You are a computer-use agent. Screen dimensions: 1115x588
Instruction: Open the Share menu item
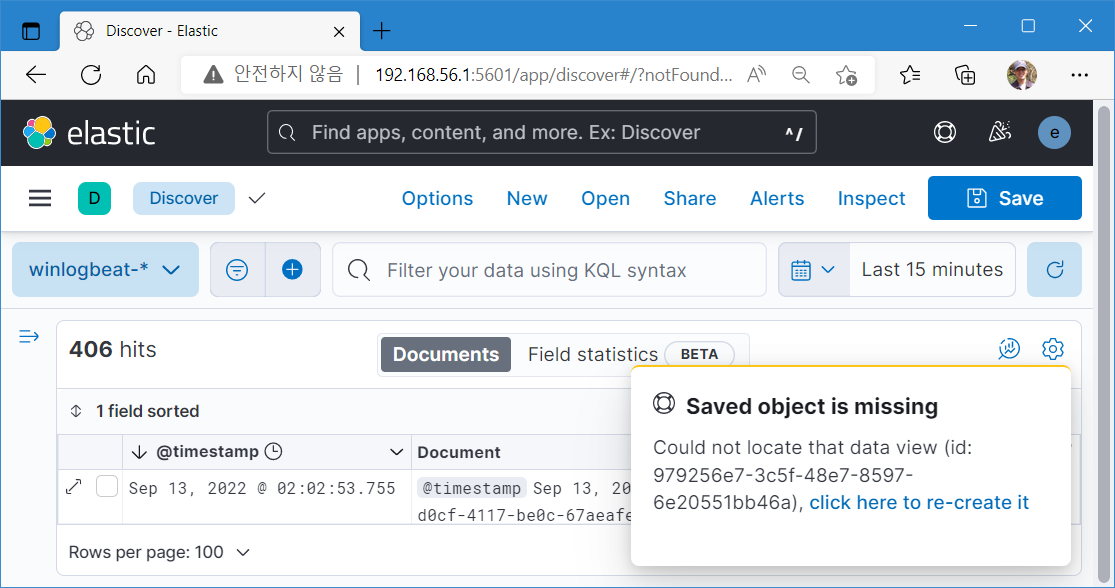689,198
